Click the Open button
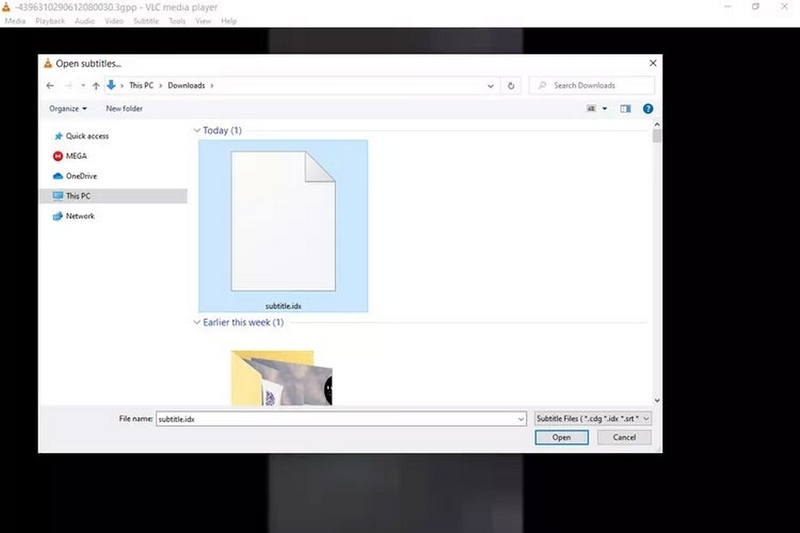800x533 pixels. tap(561, 437)
